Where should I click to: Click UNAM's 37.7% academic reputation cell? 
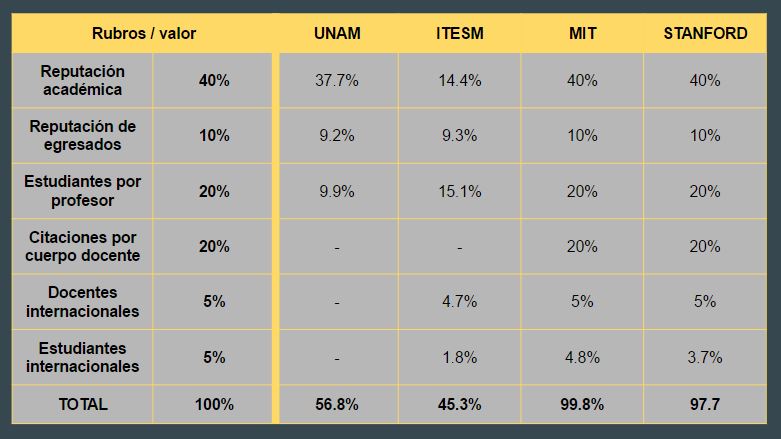pyautogui.click(x=337, y=80)
